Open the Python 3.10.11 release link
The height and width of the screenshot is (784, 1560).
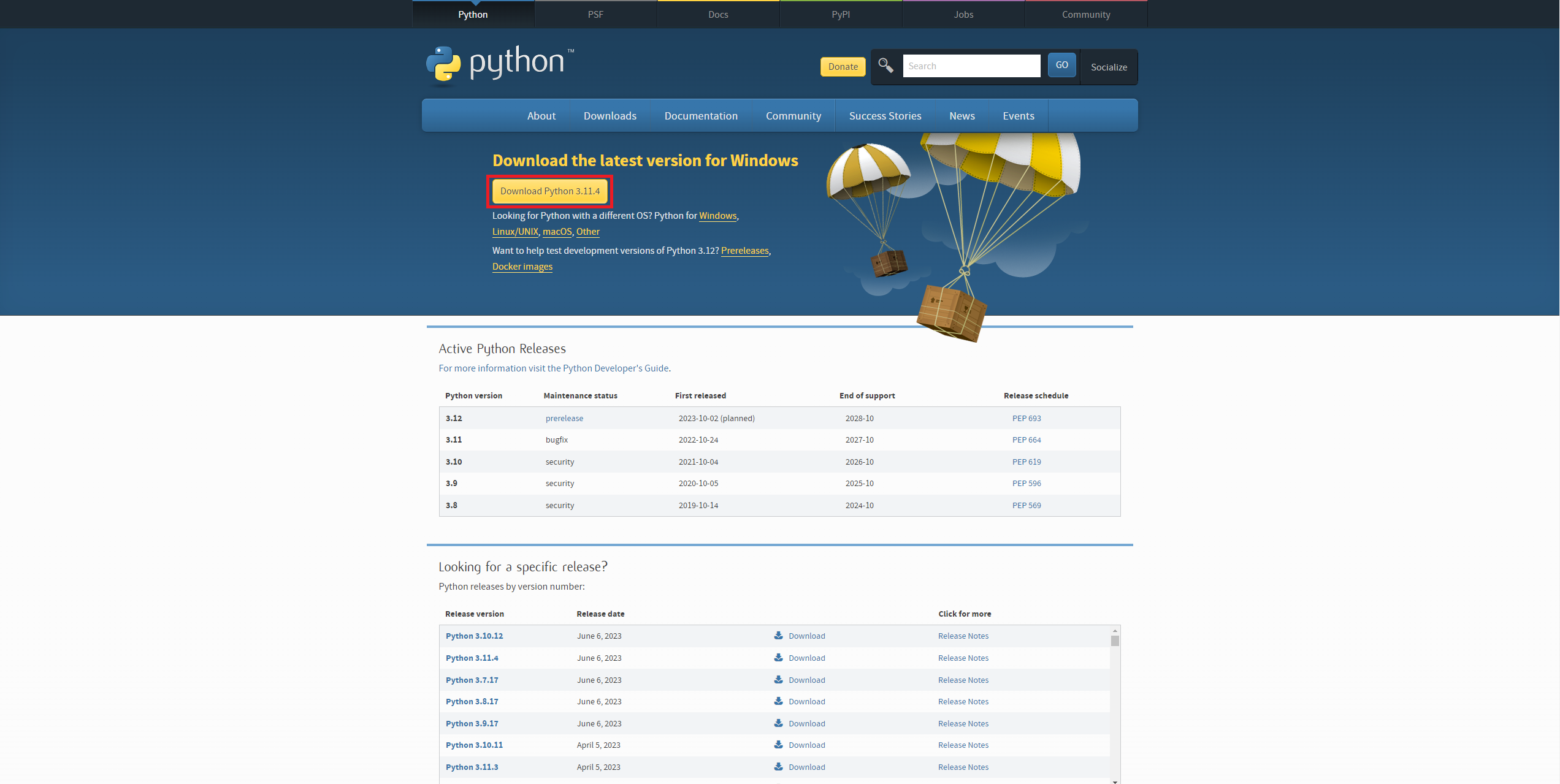[474, 745]
